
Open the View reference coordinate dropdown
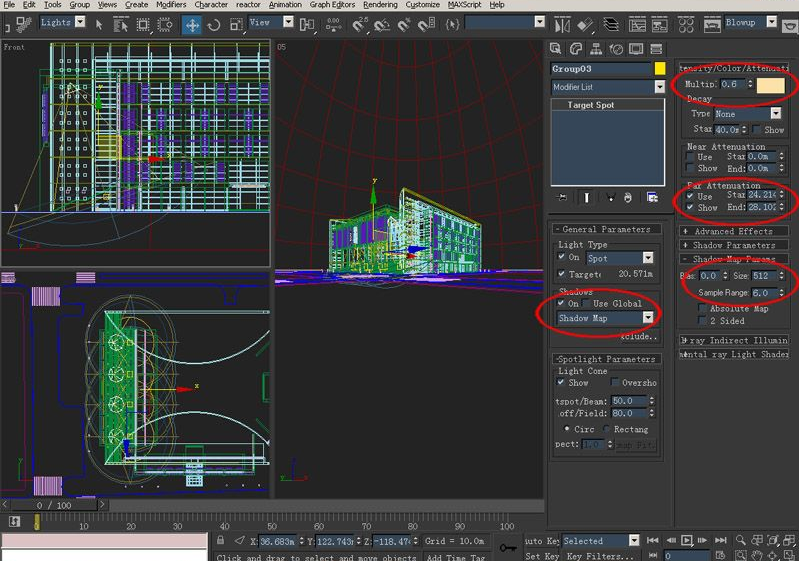click(x=288, y=22)
